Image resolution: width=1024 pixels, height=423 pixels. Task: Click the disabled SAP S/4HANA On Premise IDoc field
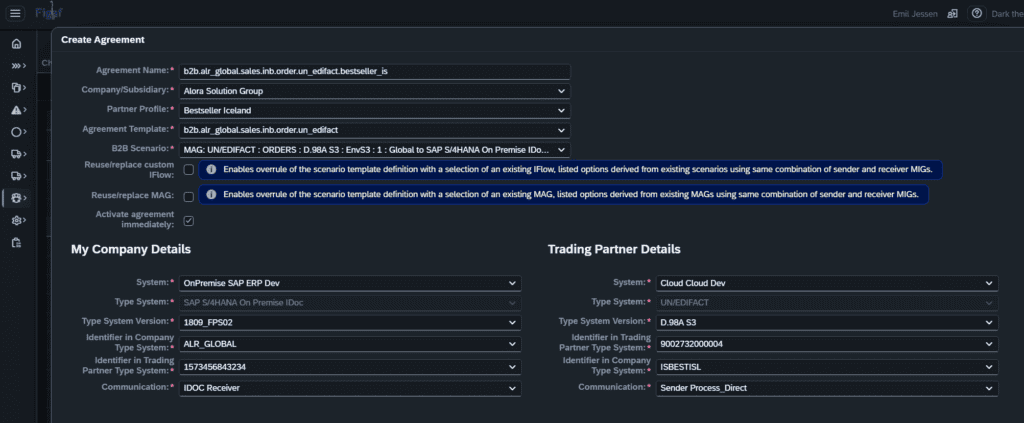(x=350, y=303)
